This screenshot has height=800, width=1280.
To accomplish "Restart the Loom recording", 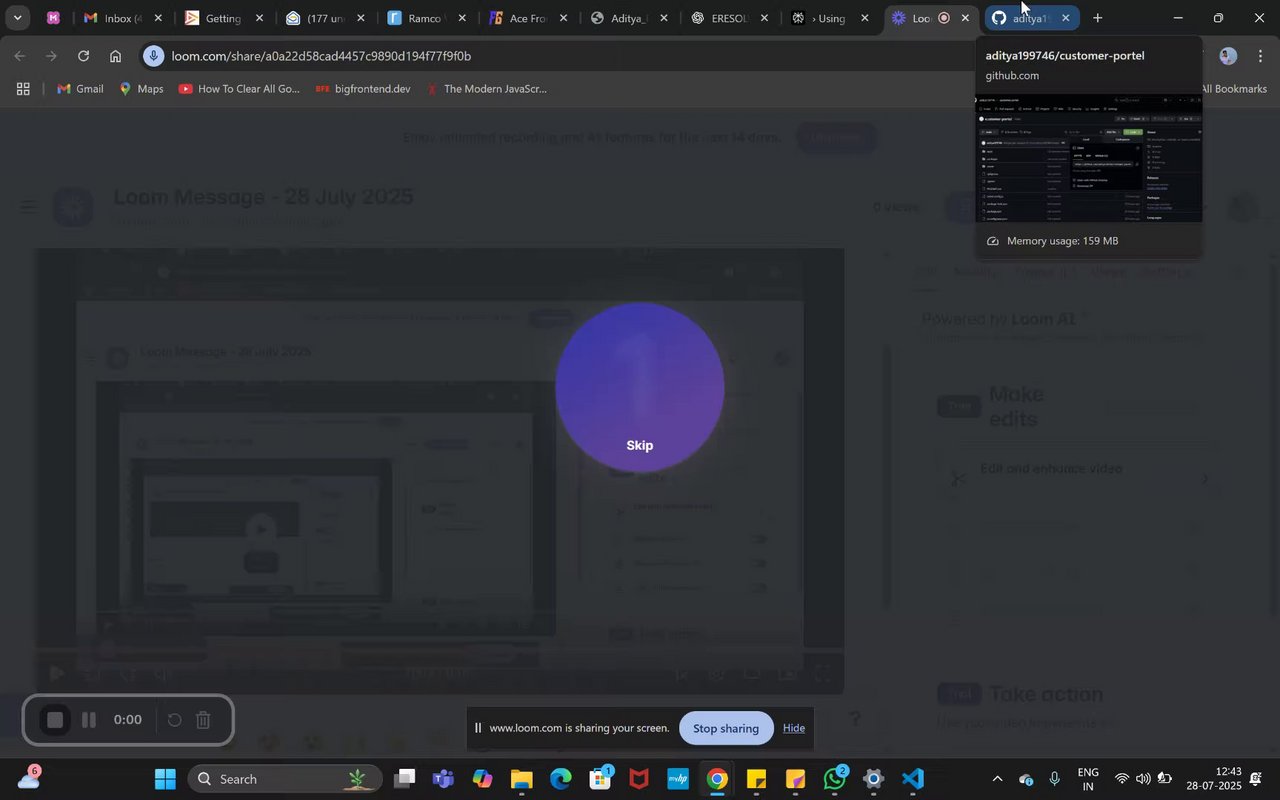I will [x=173, y=720].
